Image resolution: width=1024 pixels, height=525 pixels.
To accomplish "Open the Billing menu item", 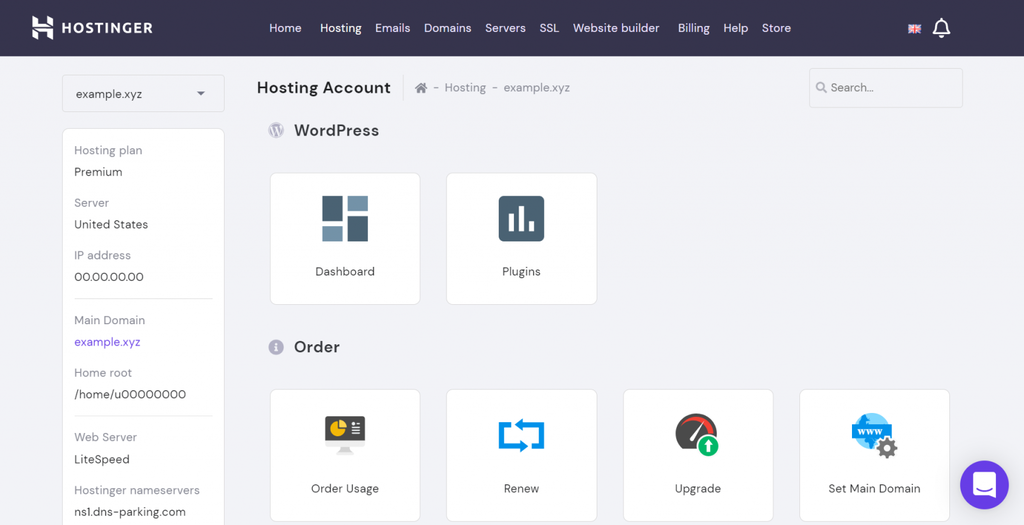I will point(694,28).
